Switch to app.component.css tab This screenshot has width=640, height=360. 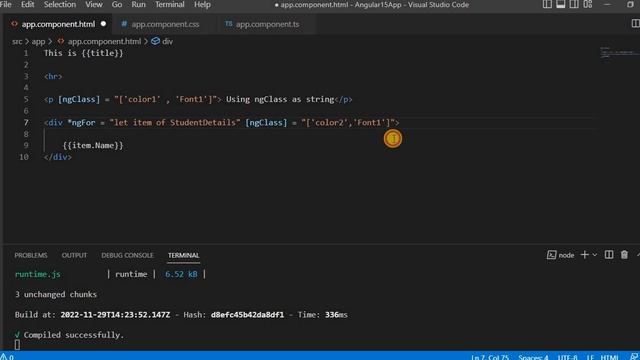point(165,24)
